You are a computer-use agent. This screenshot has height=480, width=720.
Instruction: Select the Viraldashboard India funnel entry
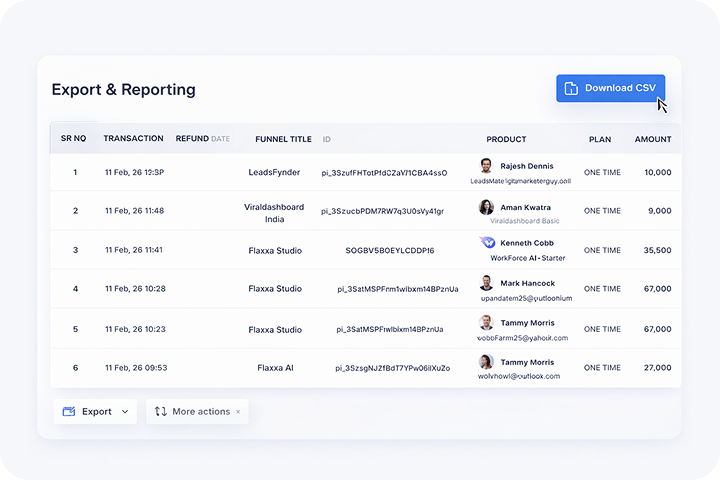coord(275,213)
